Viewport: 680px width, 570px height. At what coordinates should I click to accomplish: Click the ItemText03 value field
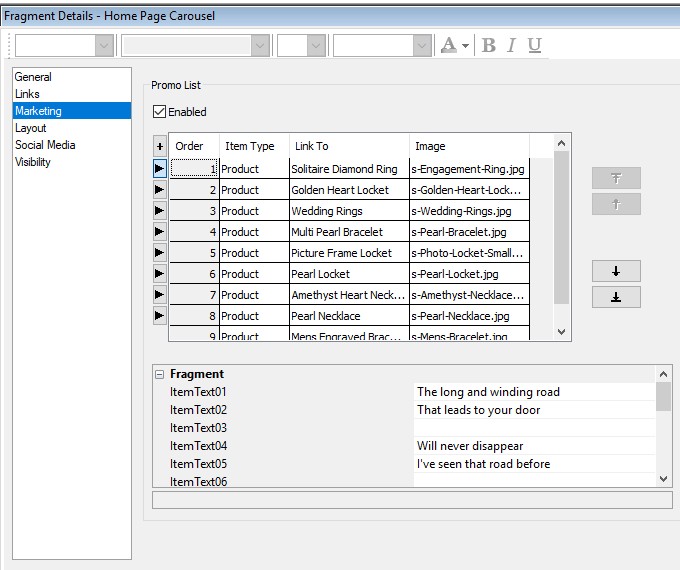pos(534,428)
